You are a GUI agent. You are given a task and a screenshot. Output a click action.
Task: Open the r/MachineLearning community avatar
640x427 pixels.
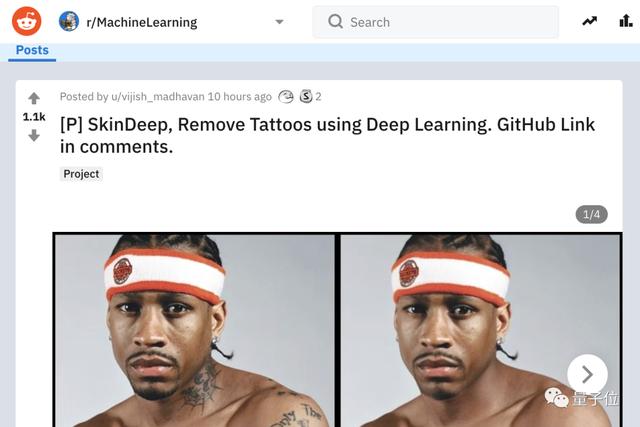click(69, 22)
